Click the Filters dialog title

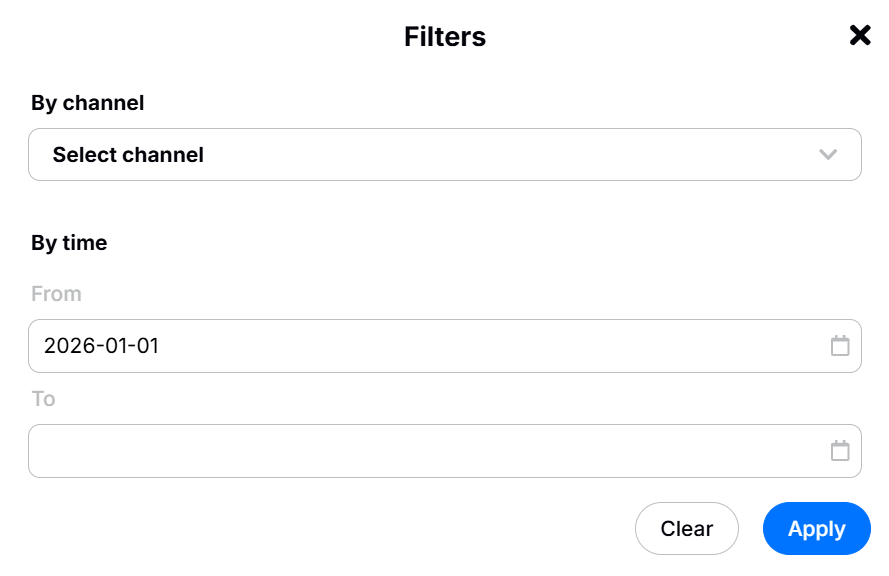point(445,37)
